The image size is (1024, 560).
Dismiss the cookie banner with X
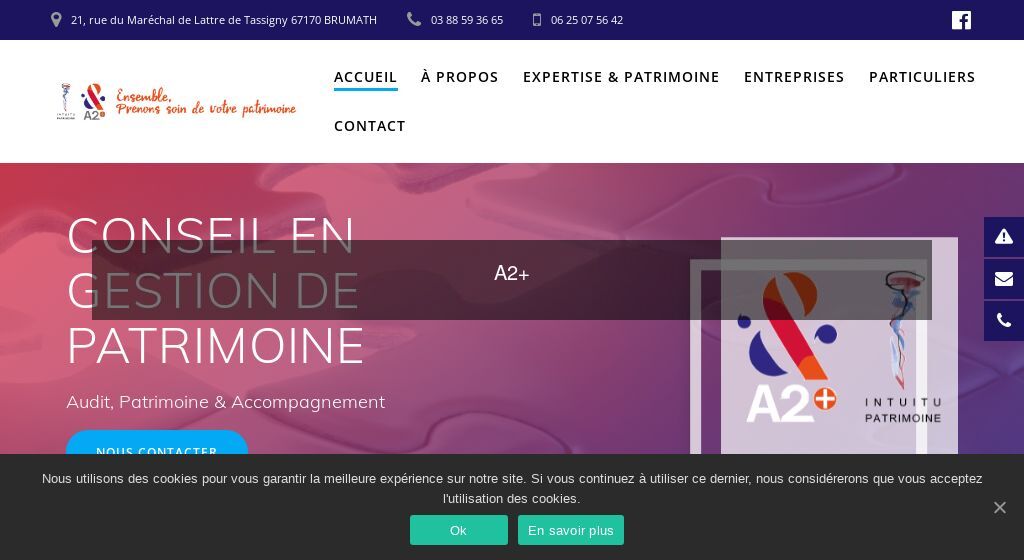[x=1000, y=507]
